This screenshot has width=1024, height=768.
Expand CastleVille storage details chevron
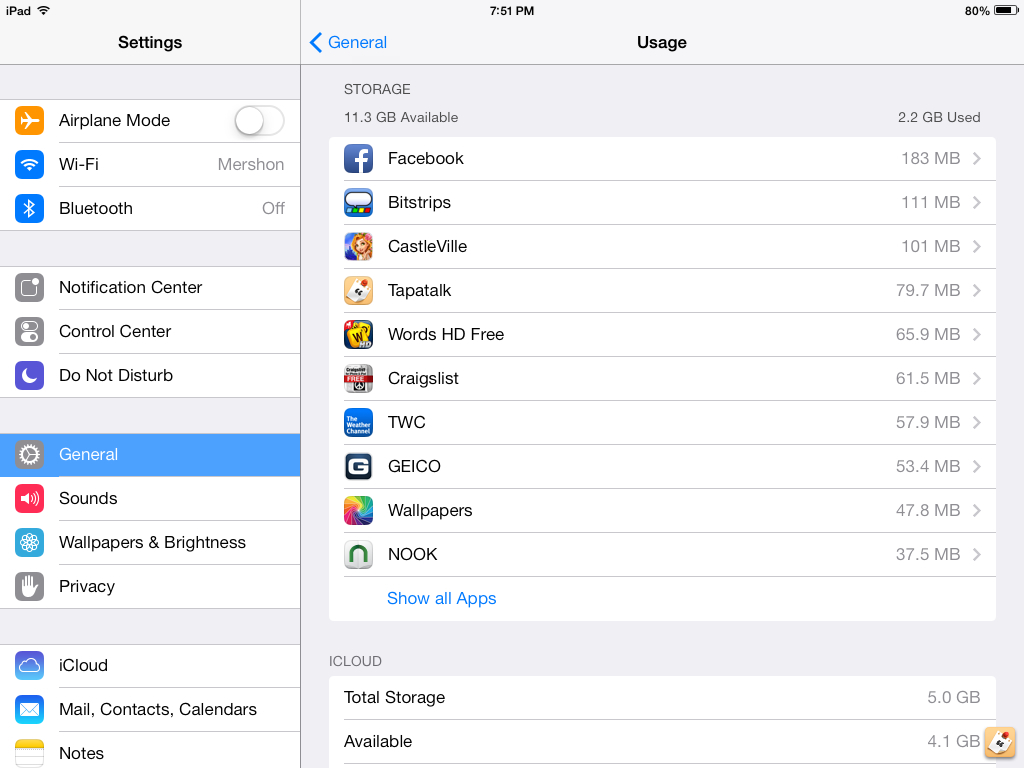977,247
